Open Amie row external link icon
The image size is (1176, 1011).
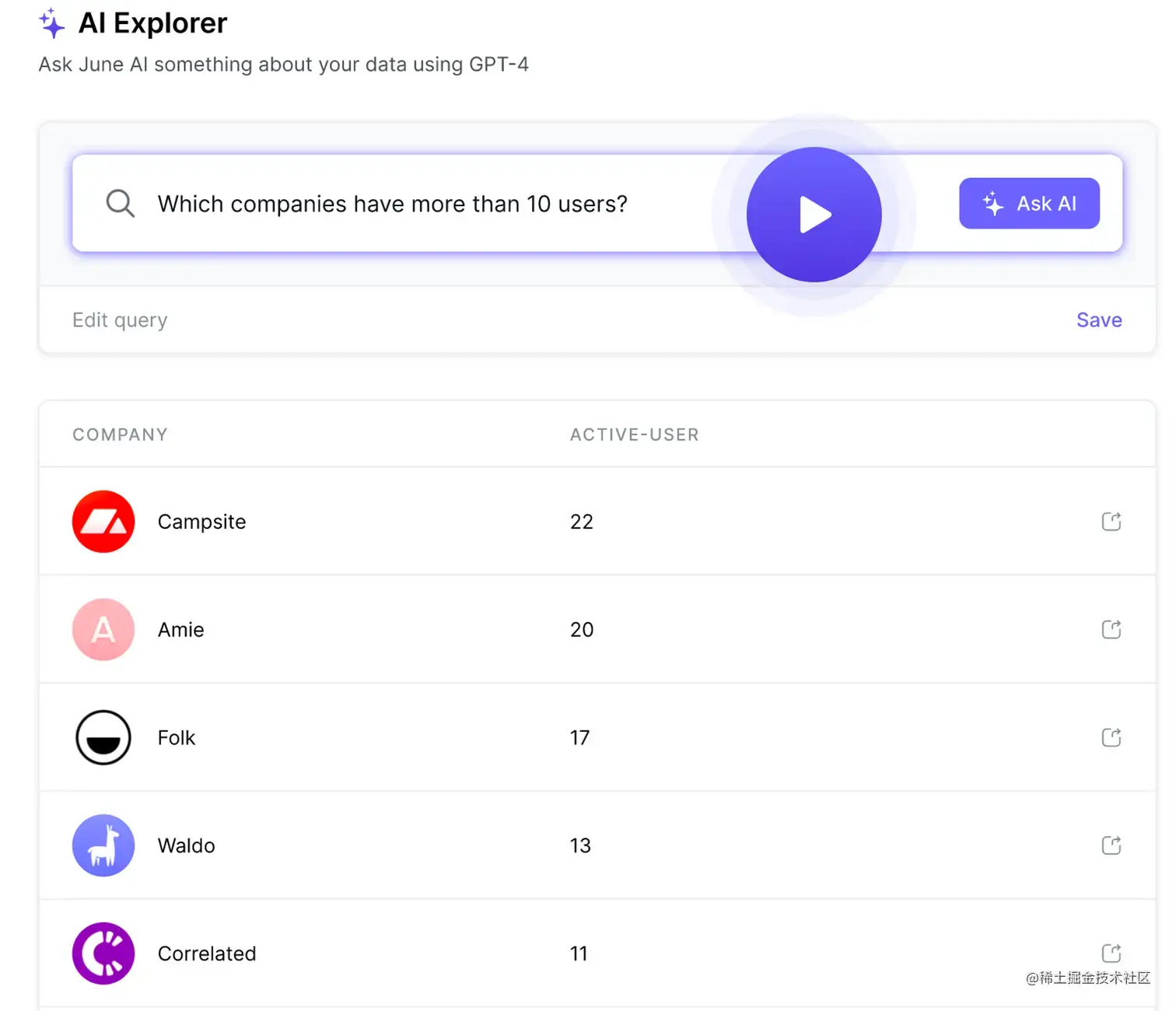click(1111, 629)
